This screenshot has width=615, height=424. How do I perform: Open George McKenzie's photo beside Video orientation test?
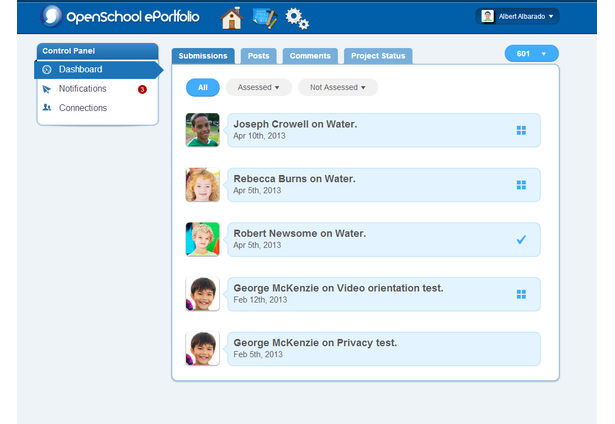click(202, 294)
